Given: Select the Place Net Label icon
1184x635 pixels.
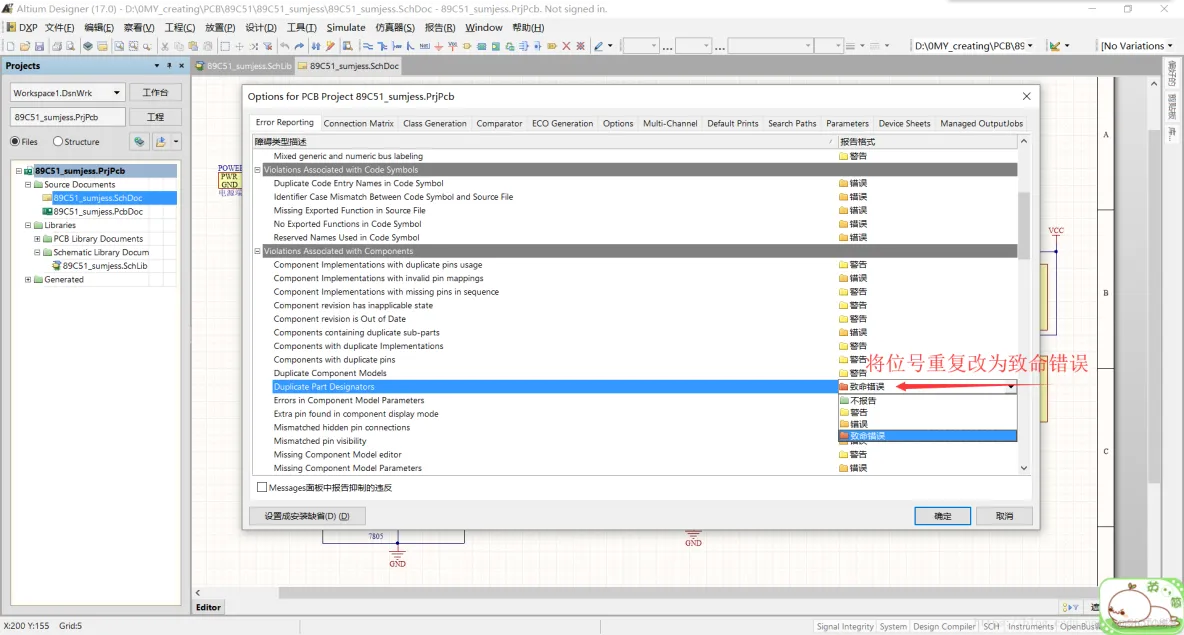Looking at the screenshot, I should (x=424, y=46).
